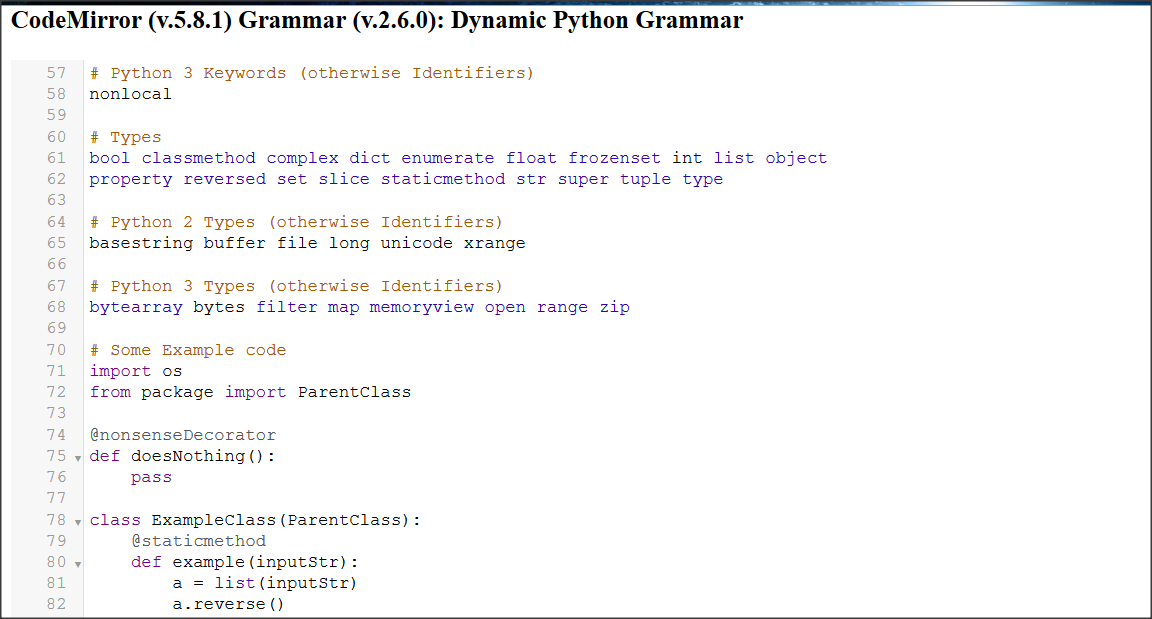Click the word 'package' on line 72
The height and width of the screenshot is (619, 1152).
click(178, 393)
